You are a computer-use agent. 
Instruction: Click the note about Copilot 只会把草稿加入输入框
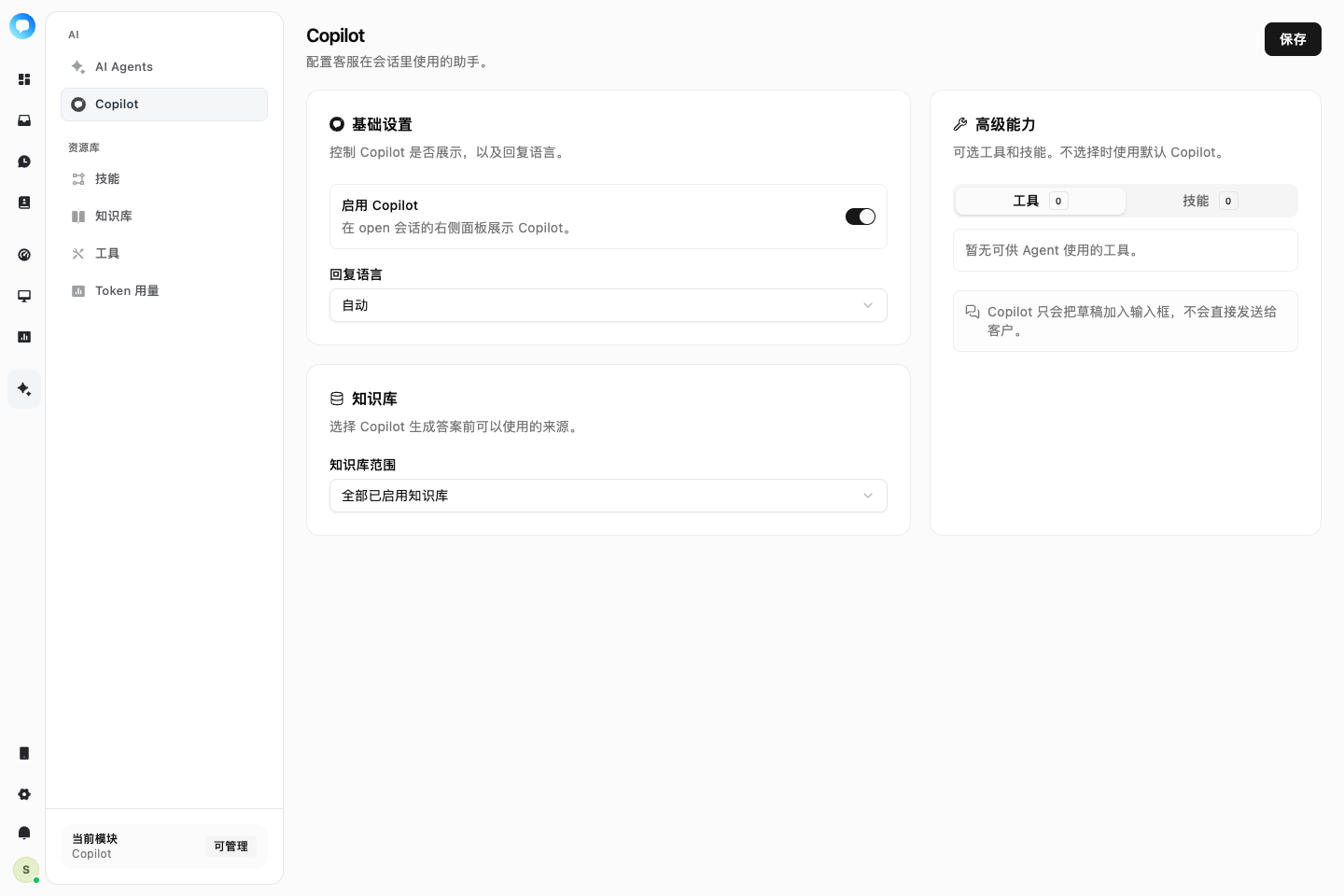coord(1126,321)
